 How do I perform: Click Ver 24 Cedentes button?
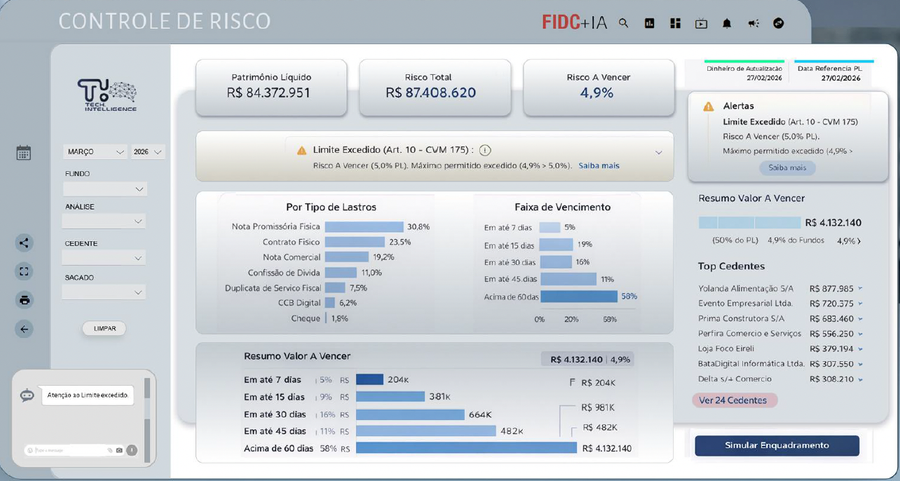[x=735, y=400]
